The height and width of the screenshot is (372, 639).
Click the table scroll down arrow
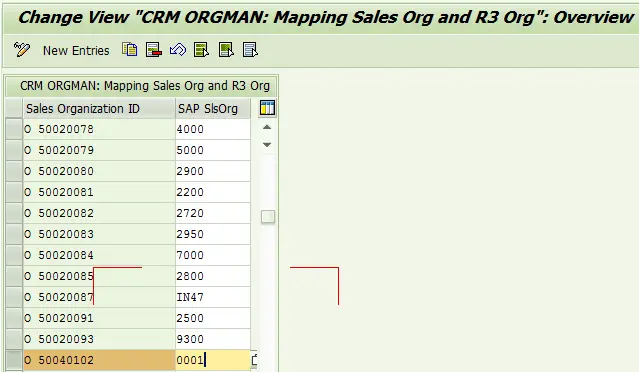pyautogui.click(x=267, y=145)
